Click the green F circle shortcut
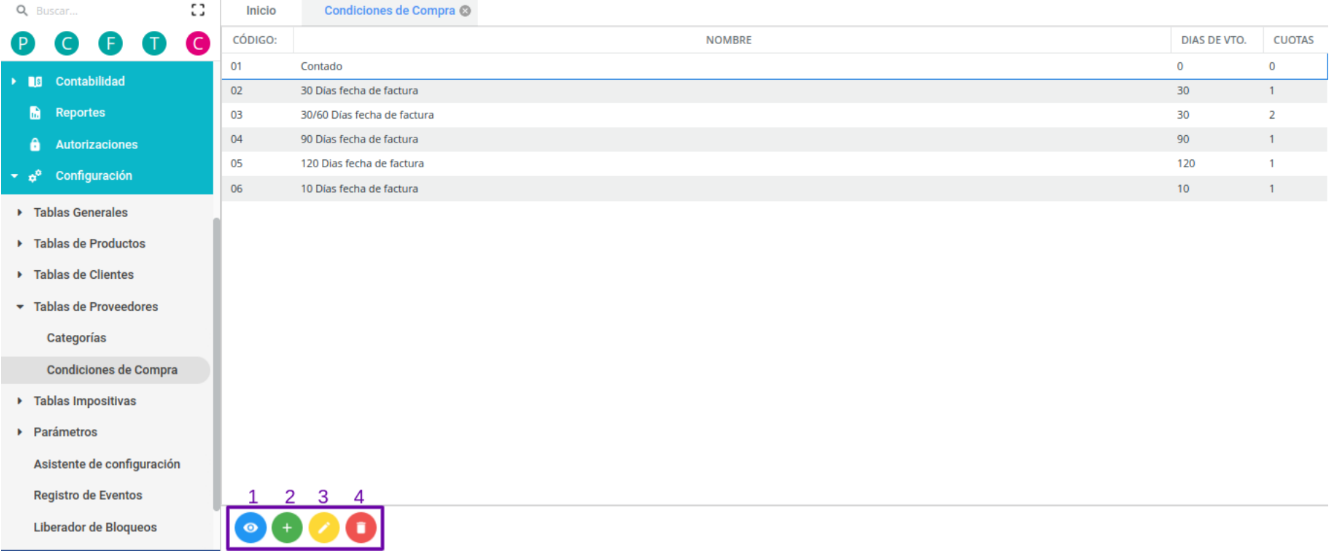The width and height of the screenshot is (1332, 554). [x=110, y=43]
